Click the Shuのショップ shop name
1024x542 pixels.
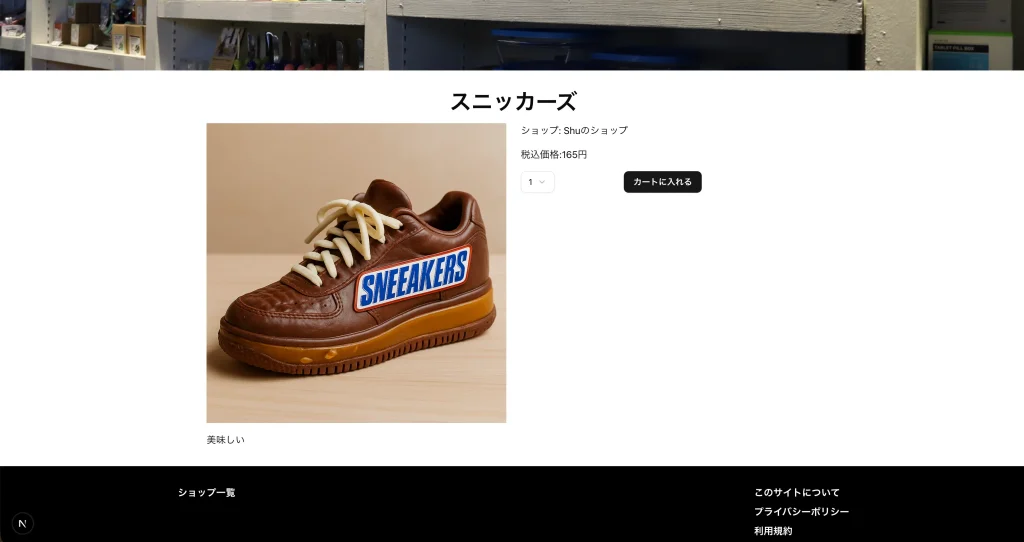coord(595,130)
